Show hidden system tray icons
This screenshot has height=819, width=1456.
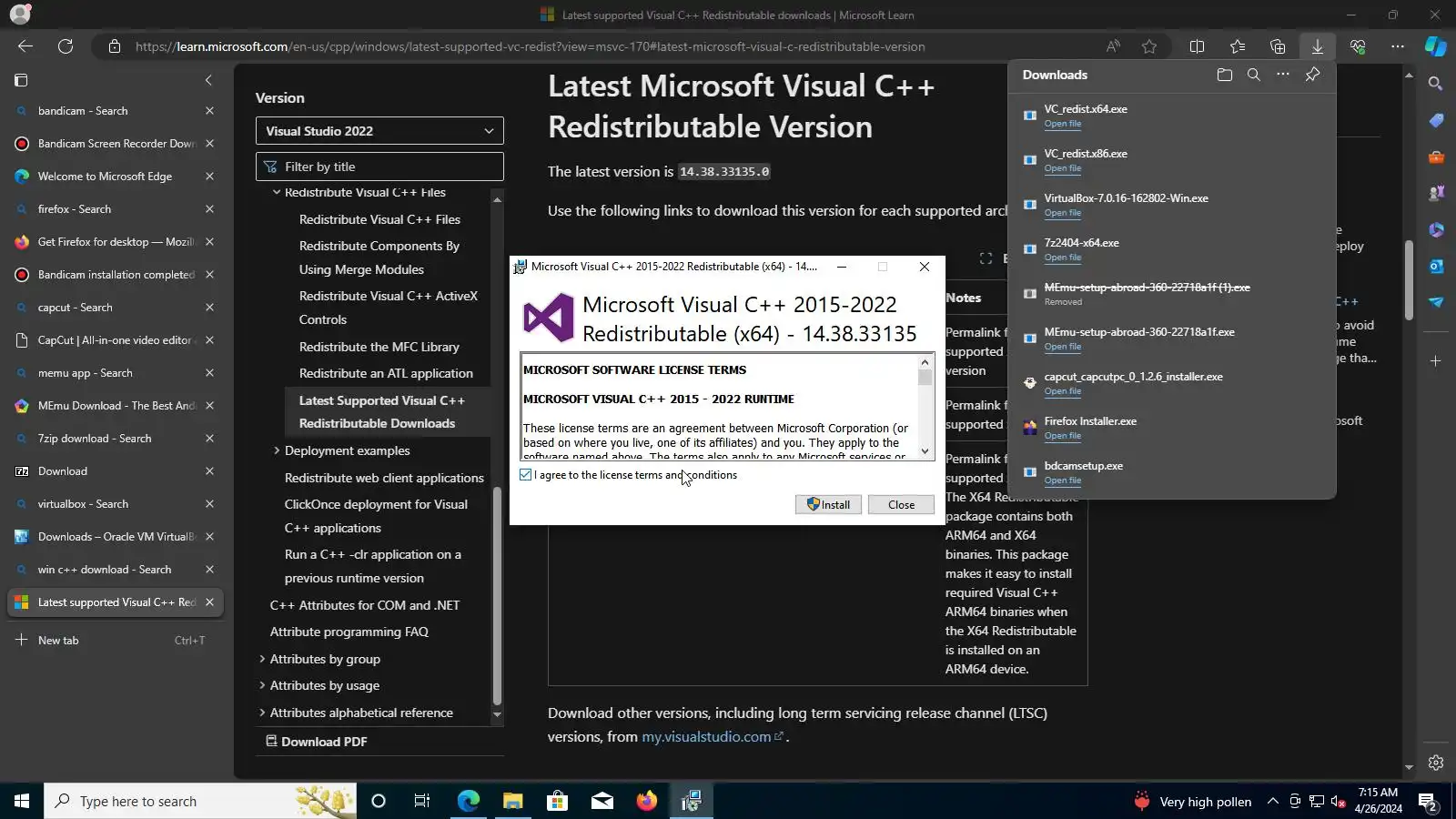pos(1272,801)
